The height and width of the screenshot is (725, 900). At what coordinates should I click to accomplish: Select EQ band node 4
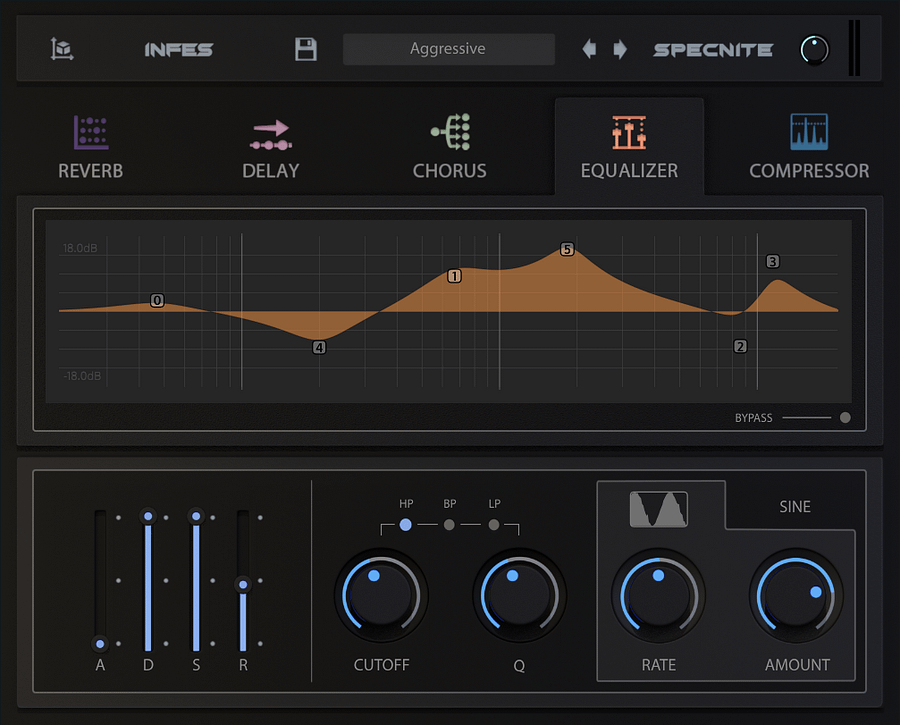pos(319,347)
